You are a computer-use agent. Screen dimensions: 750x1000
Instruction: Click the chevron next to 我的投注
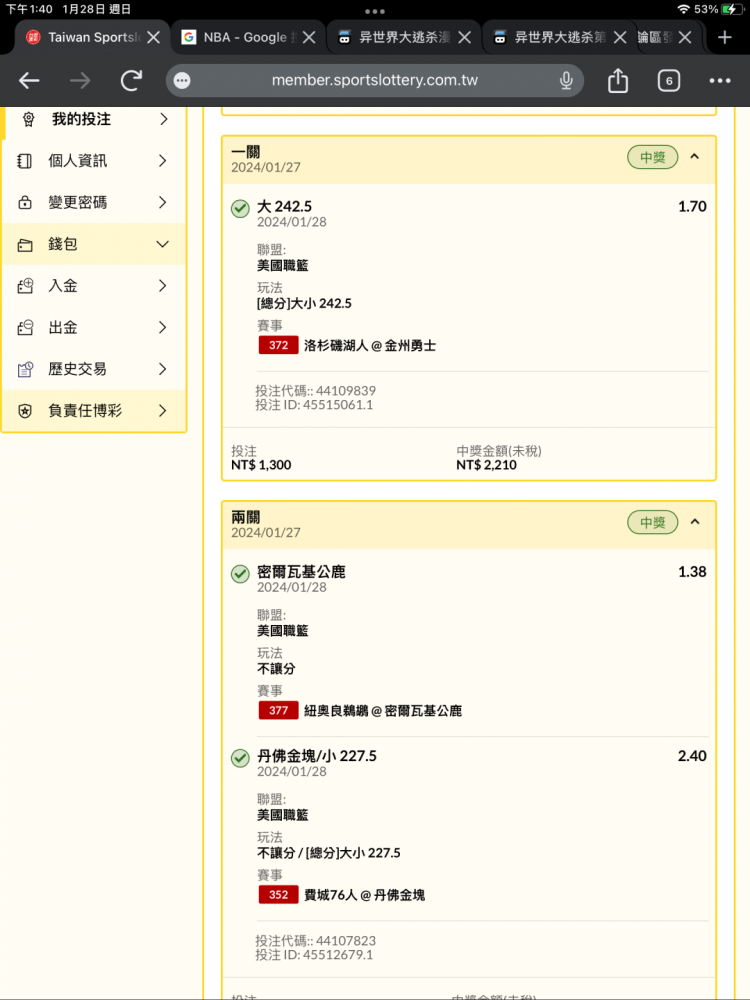[163, 119]
